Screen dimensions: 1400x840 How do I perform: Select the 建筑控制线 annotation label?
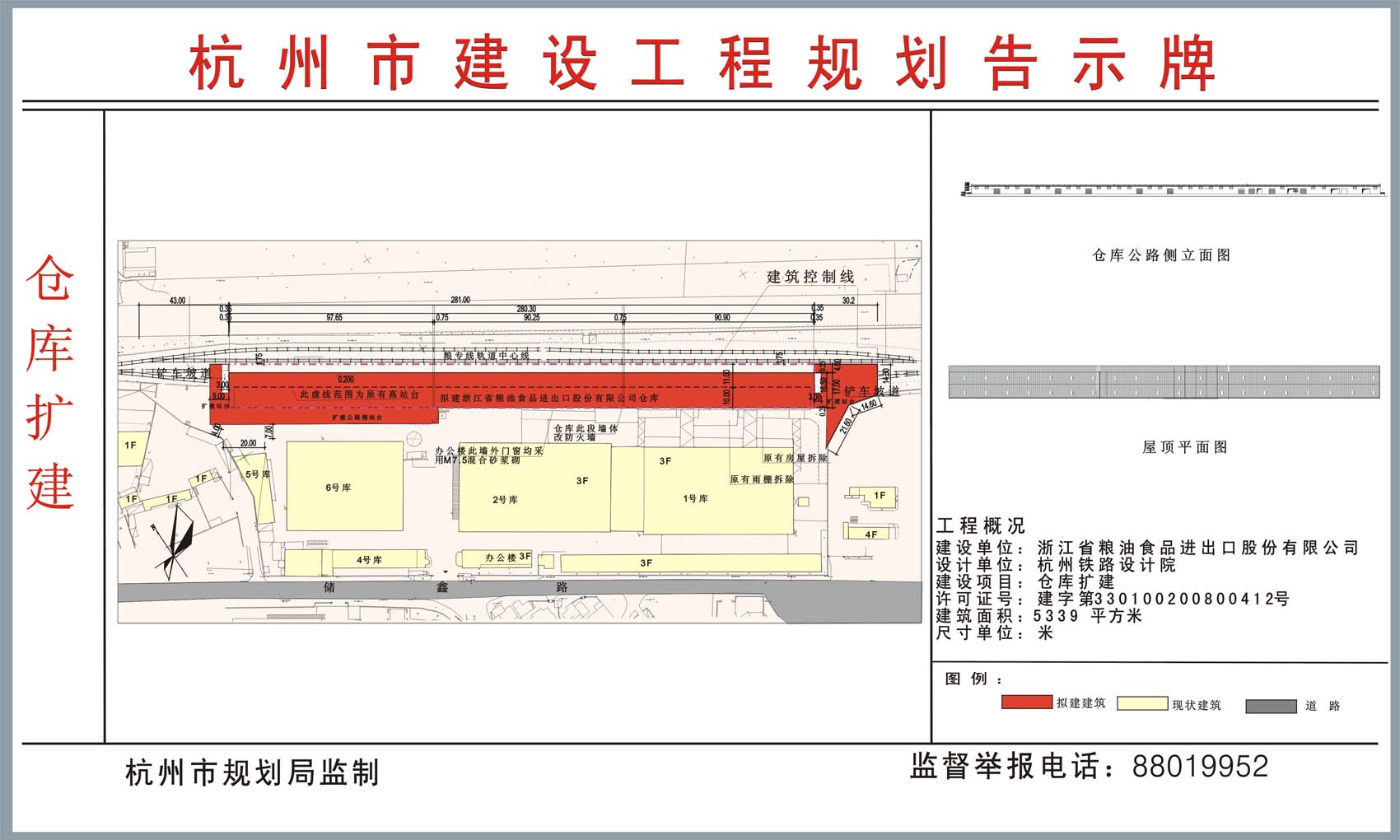click(810, 277)
